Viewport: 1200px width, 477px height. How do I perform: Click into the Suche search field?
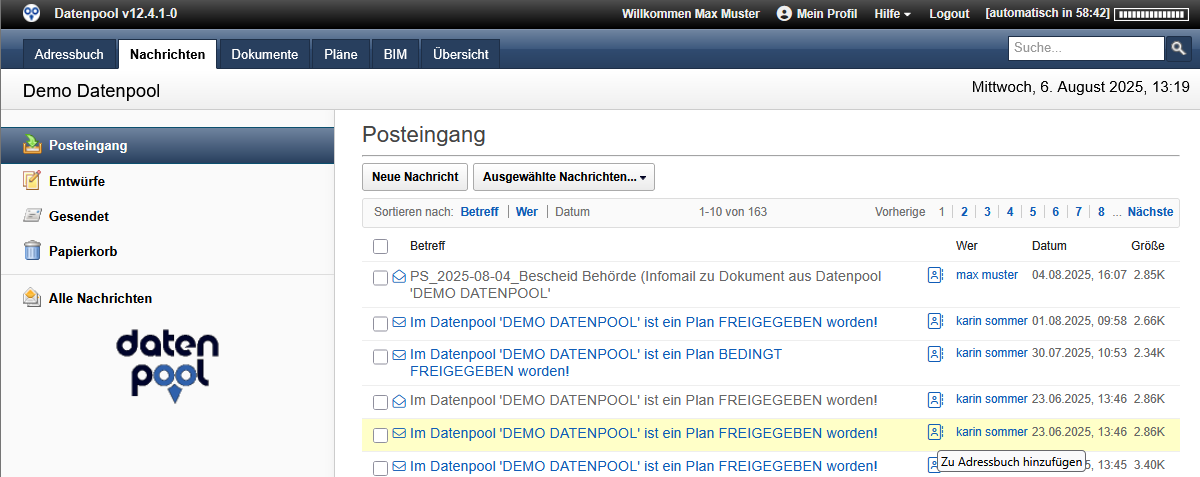(1085, 48)
